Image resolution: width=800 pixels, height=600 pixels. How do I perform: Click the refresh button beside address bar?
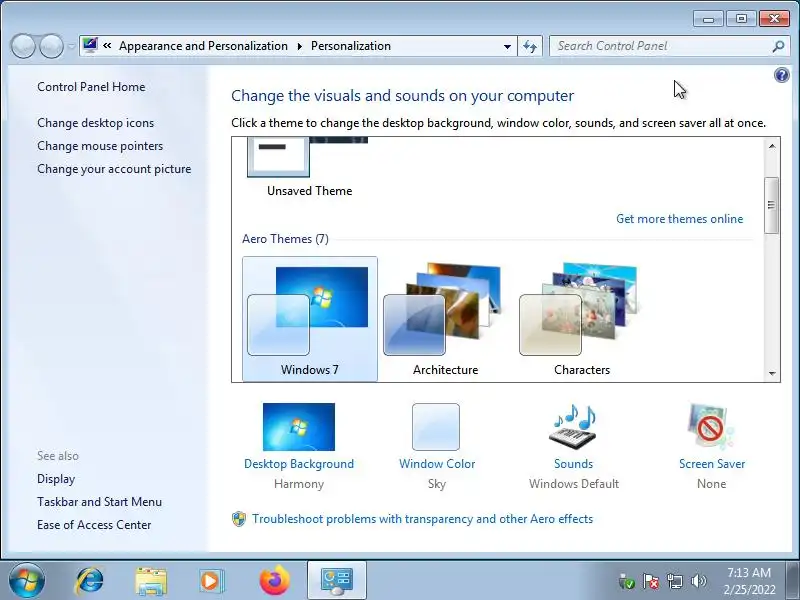[x=530, y=46]
